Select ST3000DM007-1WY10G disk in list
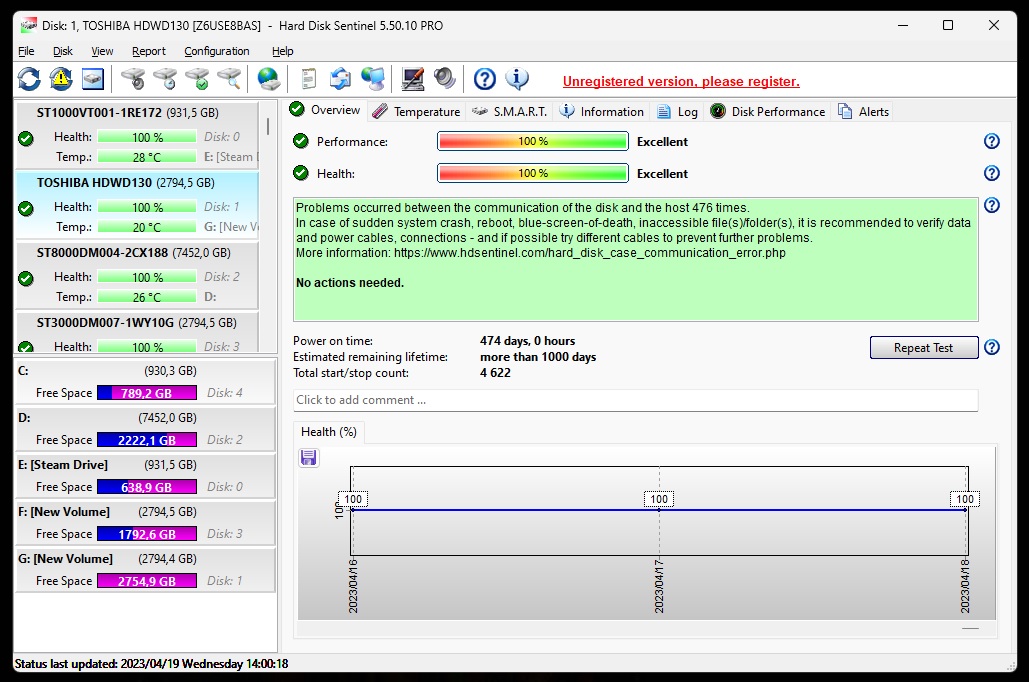Screen dimensions: 1029x682 pos(137,332)
